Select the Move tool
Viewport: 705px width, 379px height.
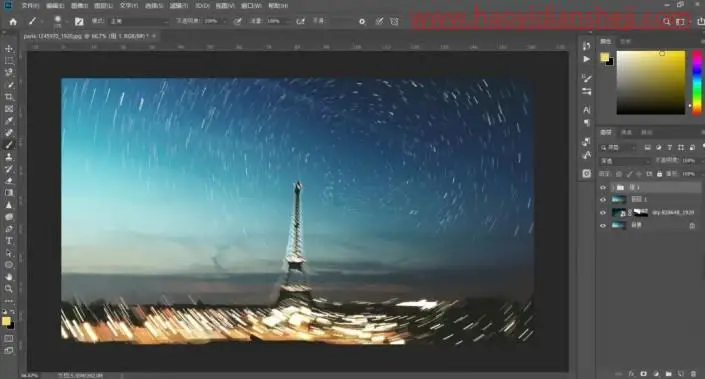[x=9, y=49]
